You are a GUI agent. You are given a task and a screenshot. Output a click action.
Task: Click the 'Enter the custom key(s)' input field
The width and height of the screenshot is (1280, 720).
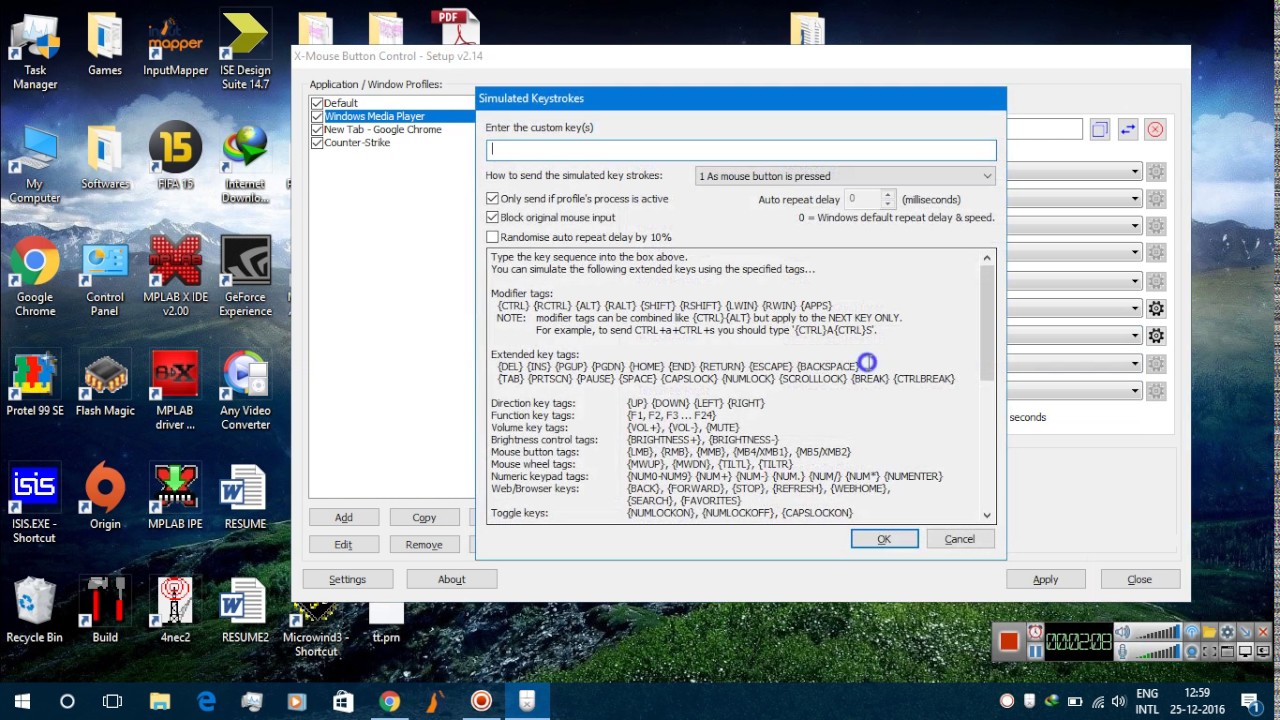[x=741, y=149]
